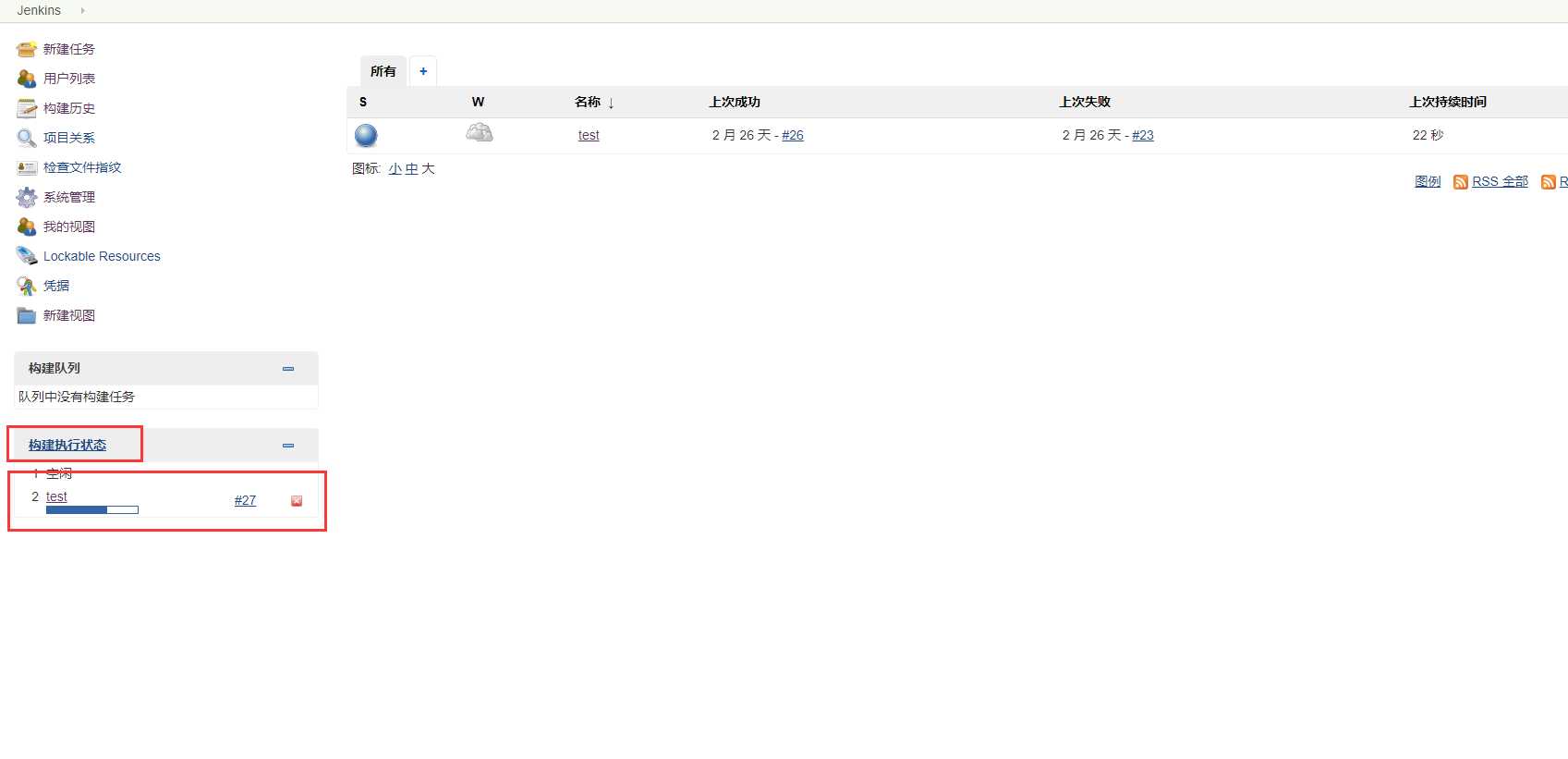Open the test job link in table
1568x759 pixels.
point(589,135)
